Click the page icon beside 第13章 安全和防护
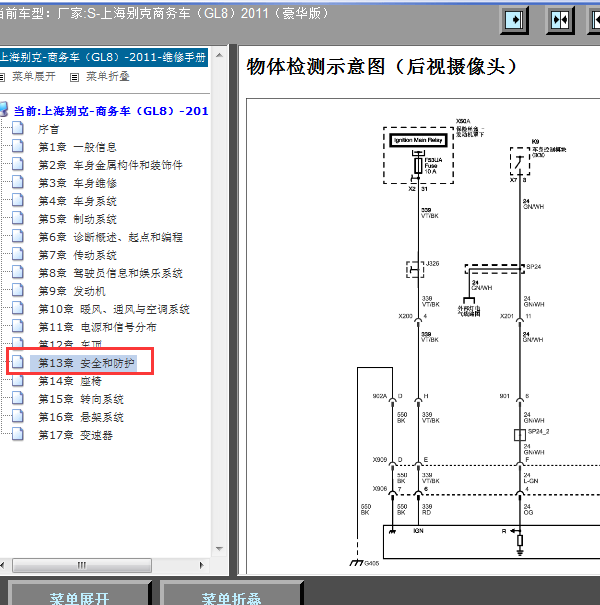 [18, 362]
